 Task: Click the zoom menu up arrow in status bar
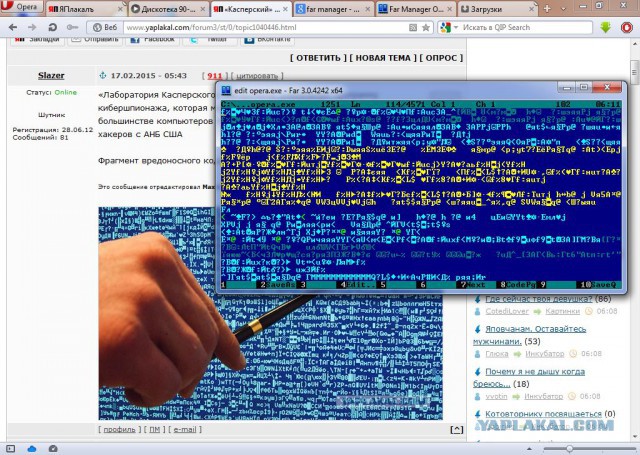click(529, 449)
